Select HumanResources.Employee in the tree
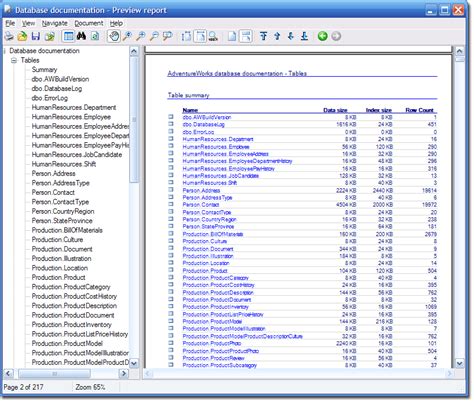The width and height of the screenshot is (474, 402). coord(71,117)
